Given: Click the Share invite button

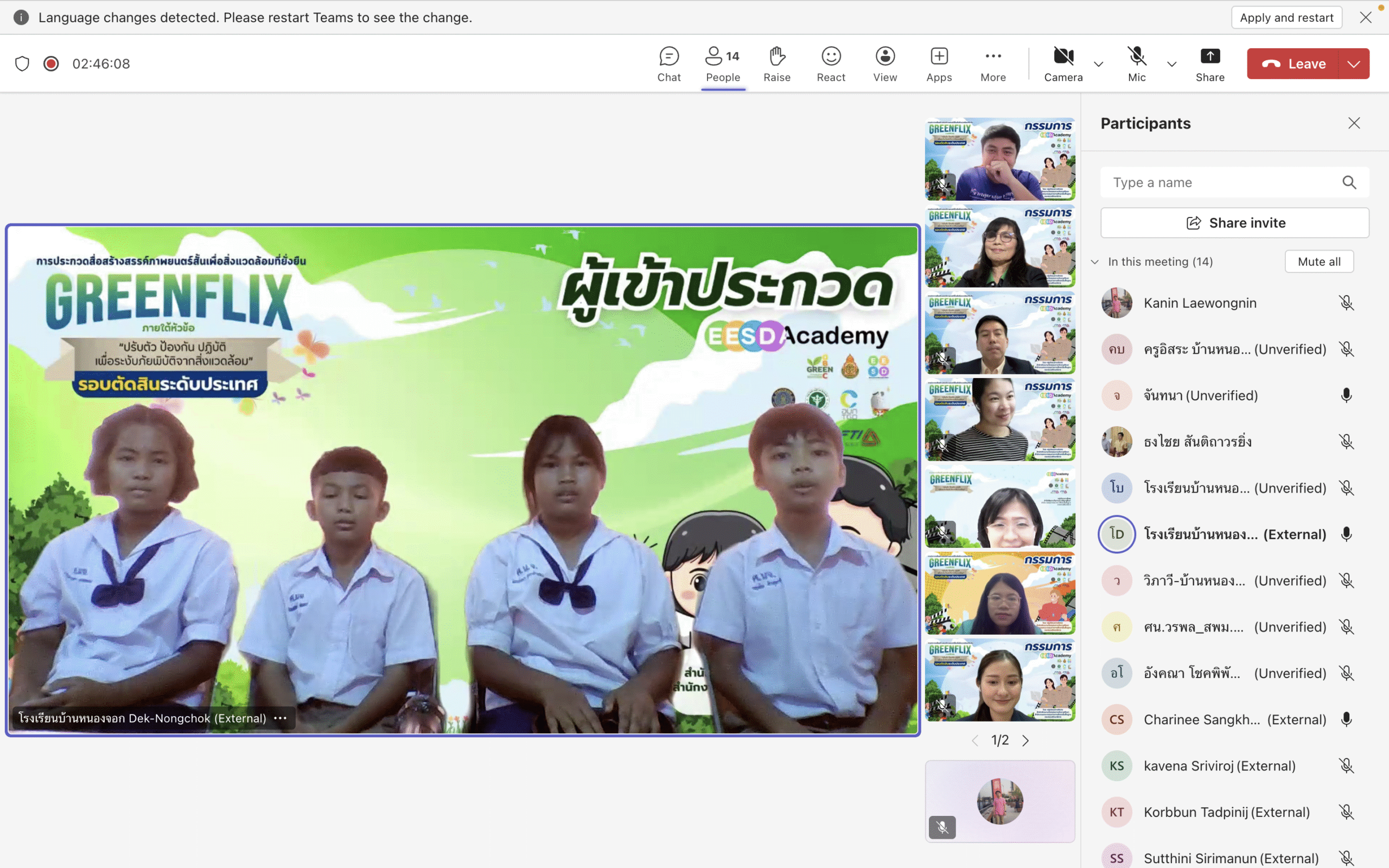Looking at the screenshot, I should coord(1234,223).
